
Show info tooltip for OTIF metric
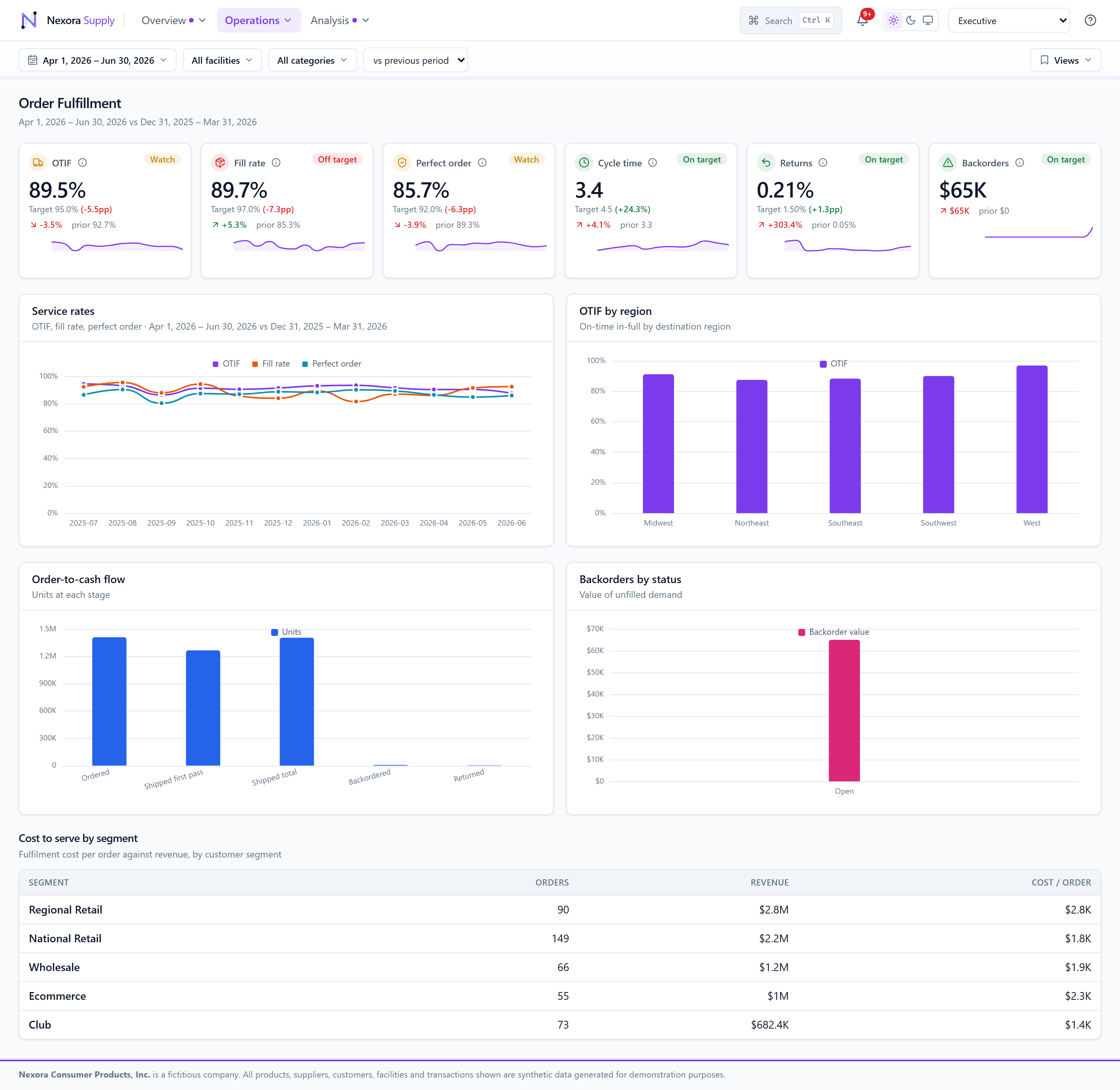pos(82,162)
